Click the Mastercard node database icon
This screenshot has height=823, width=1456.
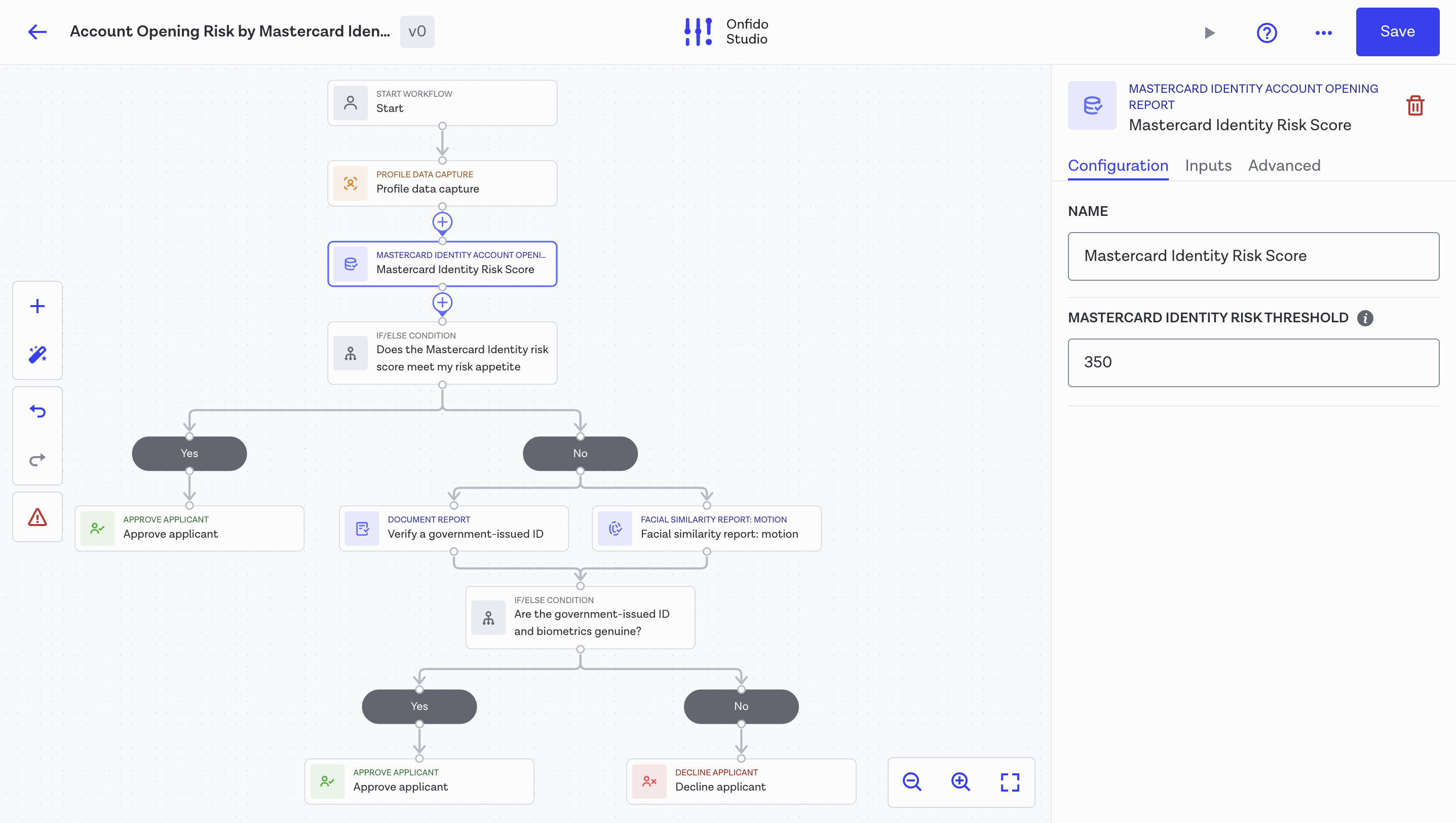351,264
